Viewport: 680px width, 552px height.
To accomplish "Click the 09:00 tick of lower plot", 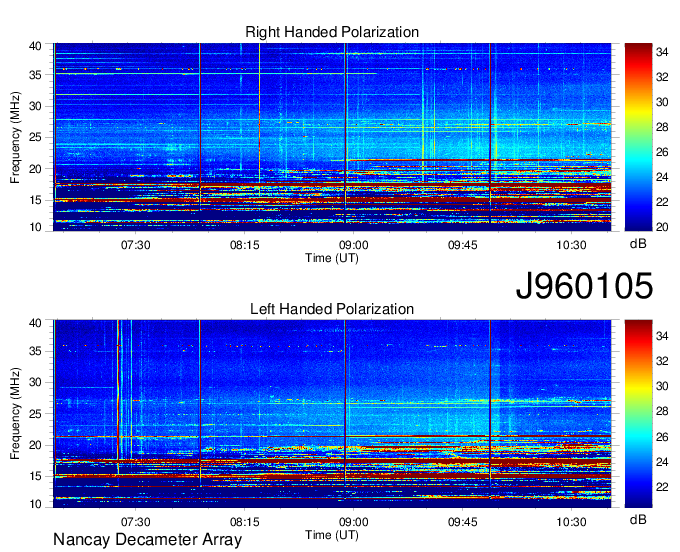I will point(353,522).
